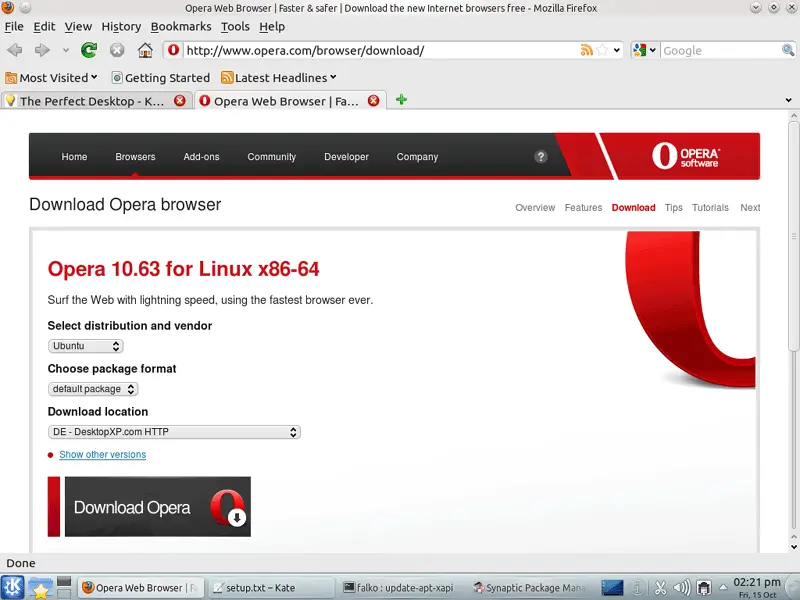The image size is (800, 600).
Task: Open Klipper clipboard scissors icon
Action: (x=660, y=588)
